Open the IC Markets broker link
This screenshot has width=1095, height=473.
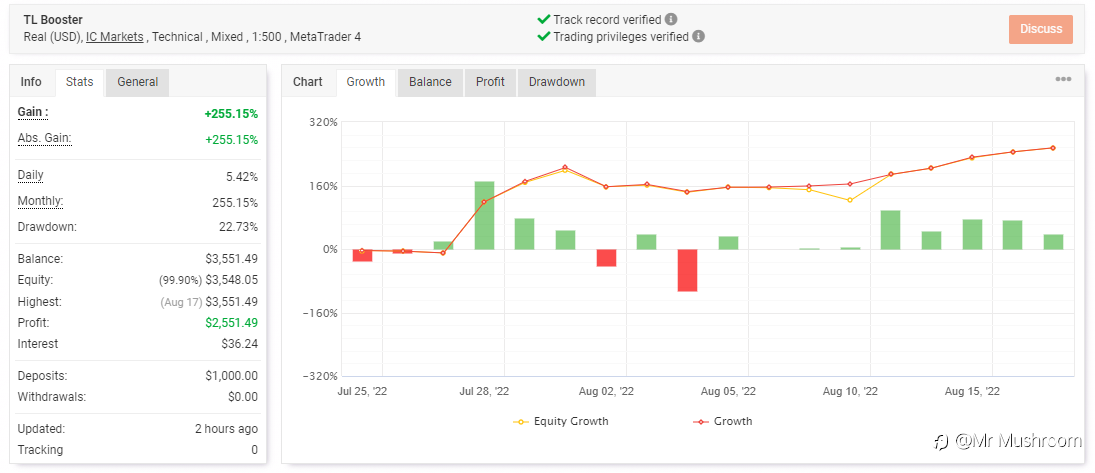[x=115, y=37]
